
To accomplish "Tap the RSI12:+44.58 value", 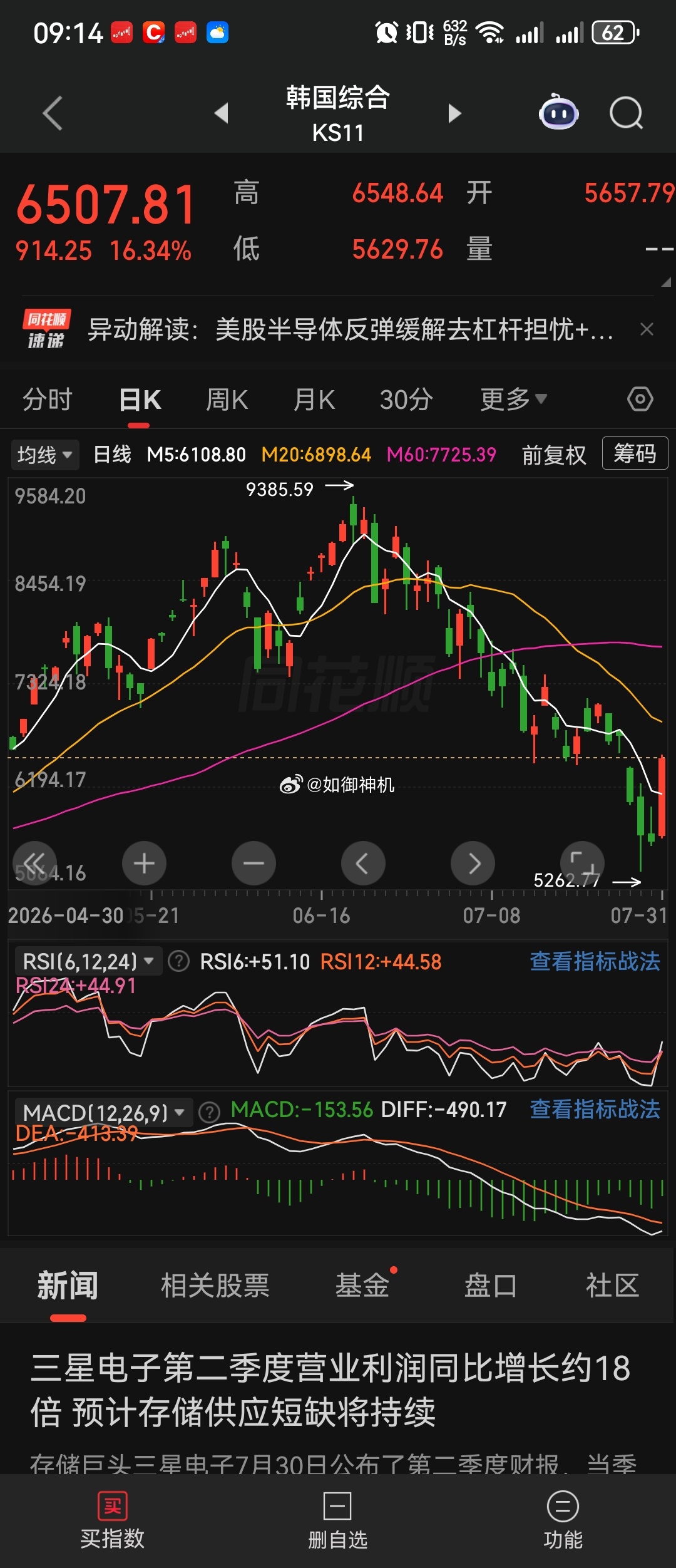I will (x=381, y=961).
